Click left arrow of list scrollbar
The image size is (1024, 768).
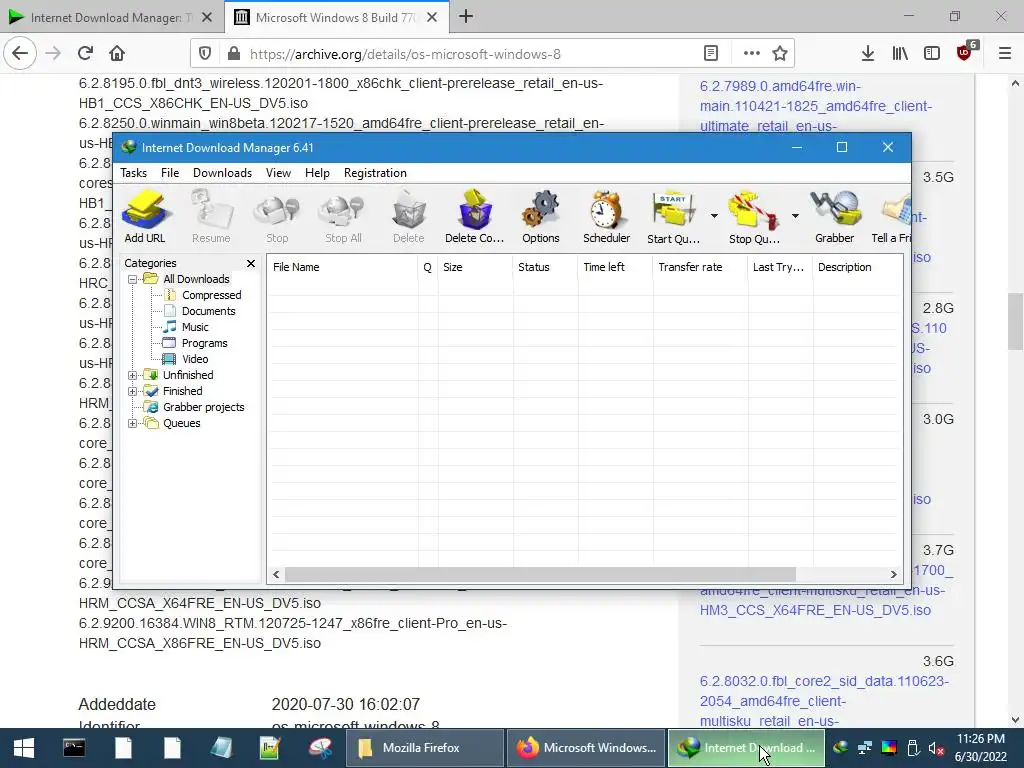(276, 575)
